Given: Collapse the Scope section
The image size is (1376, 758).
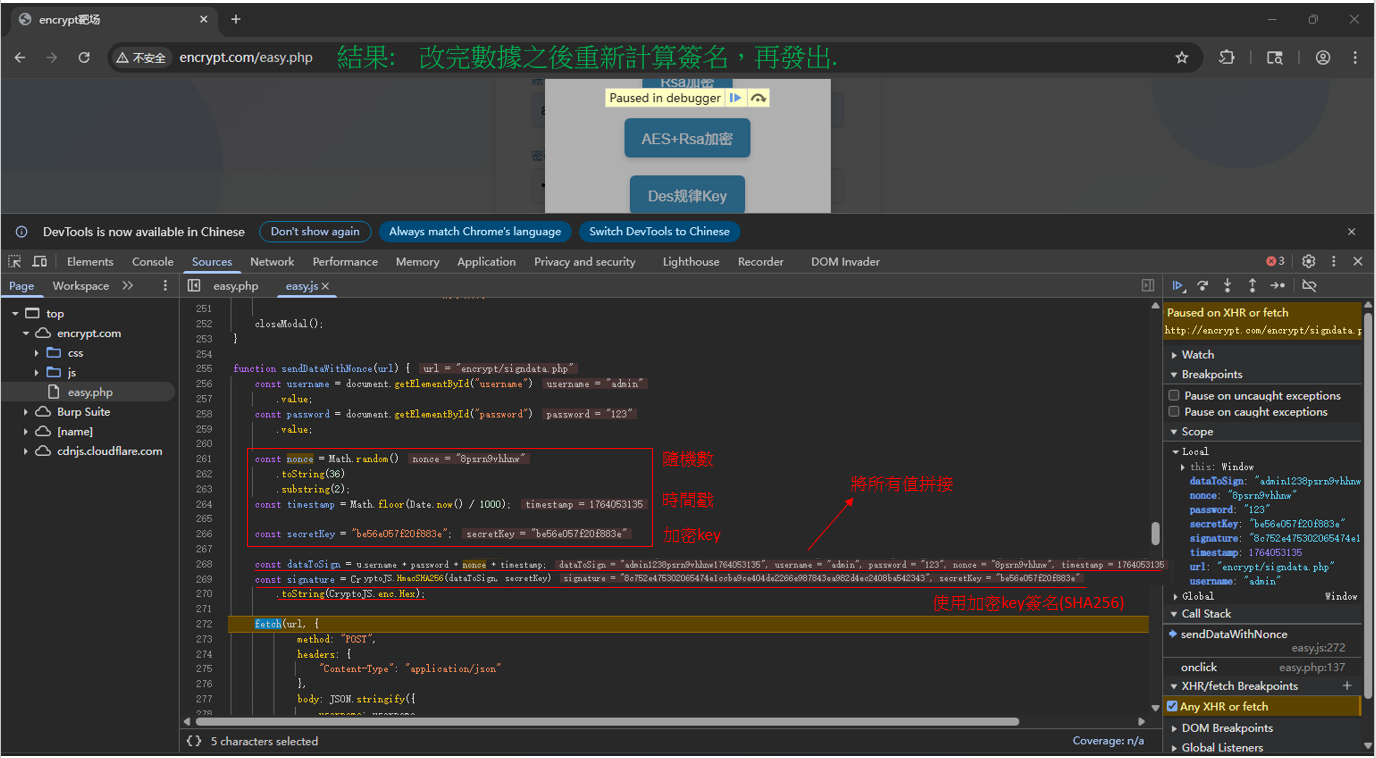Looking at the screenshot, I should [1264, 432].
